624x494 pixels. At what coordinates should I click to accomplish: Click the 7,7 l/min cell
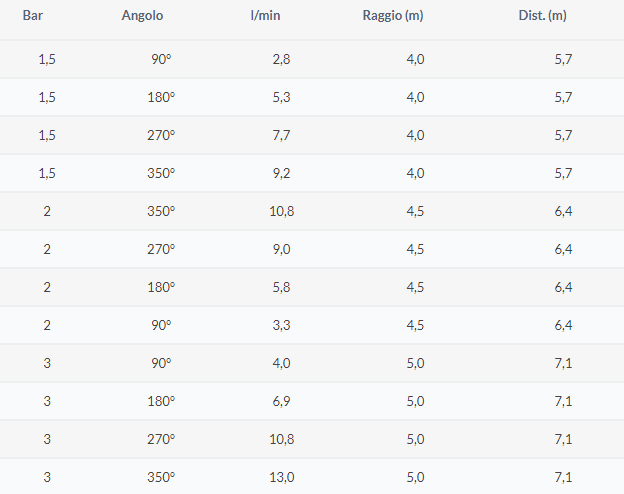(281, 136)
